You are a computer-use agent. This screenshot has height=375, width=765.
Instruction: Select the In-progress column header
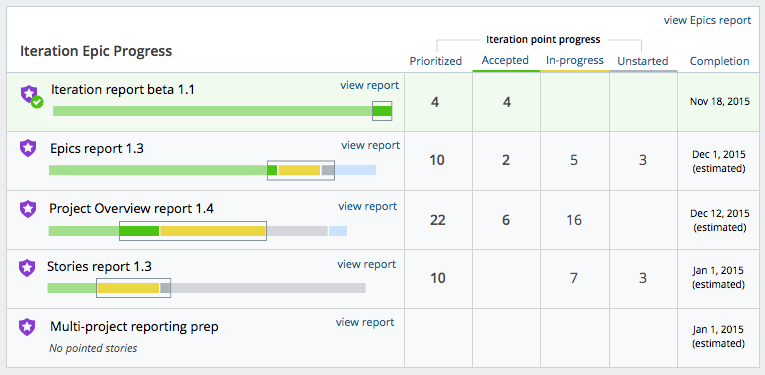pos(575,60)
